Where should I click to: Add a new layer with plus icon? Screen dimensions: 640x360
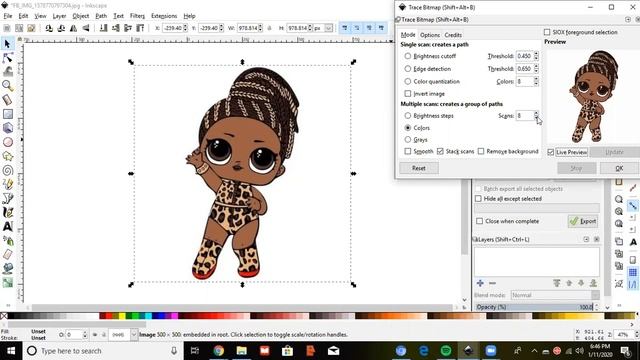(x=480, y=283)
